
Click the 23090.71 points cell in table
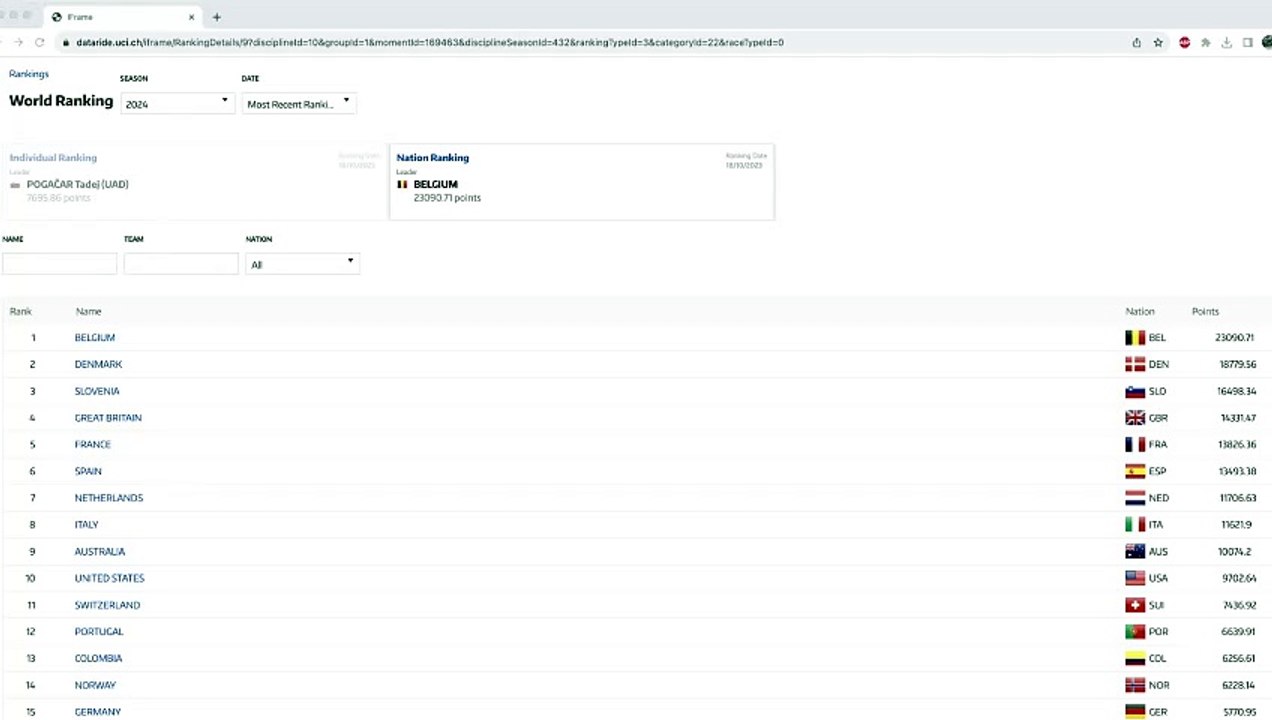point(1235,338)
